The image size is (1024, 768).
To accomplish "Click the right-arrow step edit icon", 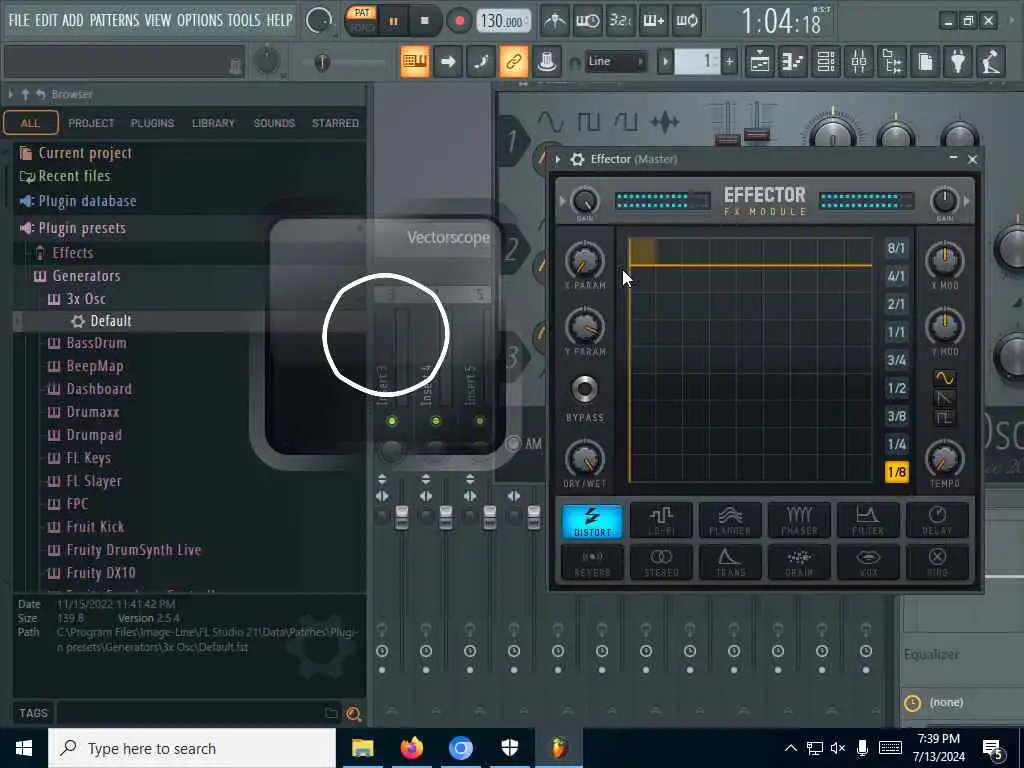I will [x=448, y=62].
